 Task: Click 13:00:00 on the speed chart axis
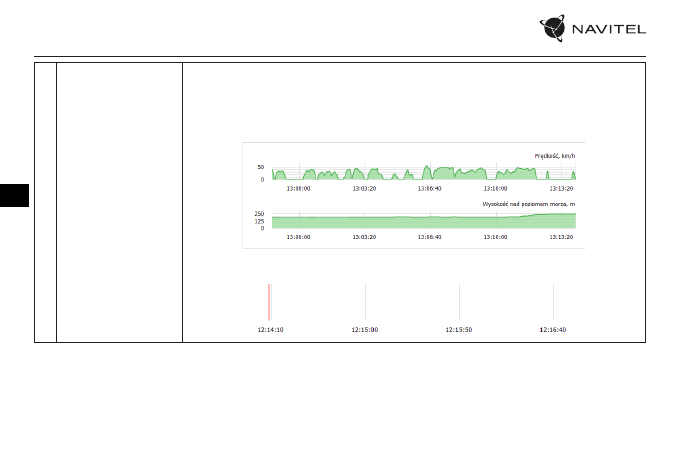[298, 187]
